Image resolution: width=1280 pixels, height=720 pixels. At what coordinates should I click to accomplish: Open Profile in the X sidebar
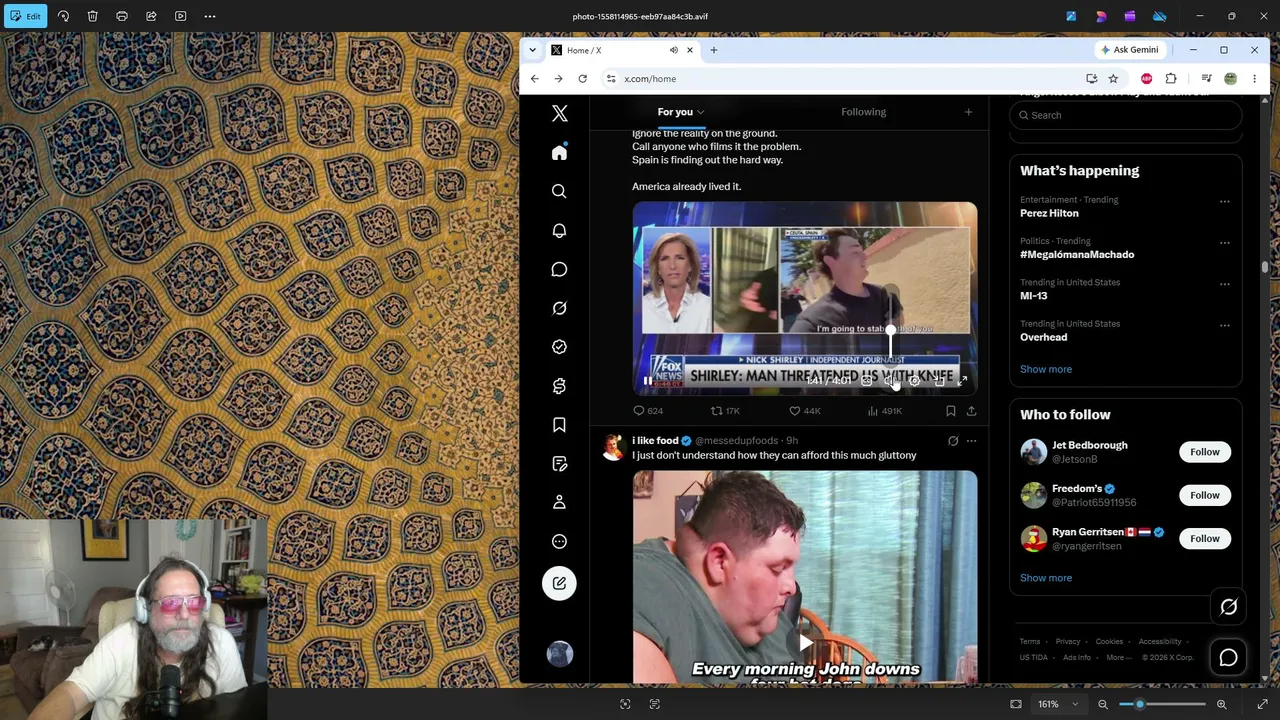(559, 502)
